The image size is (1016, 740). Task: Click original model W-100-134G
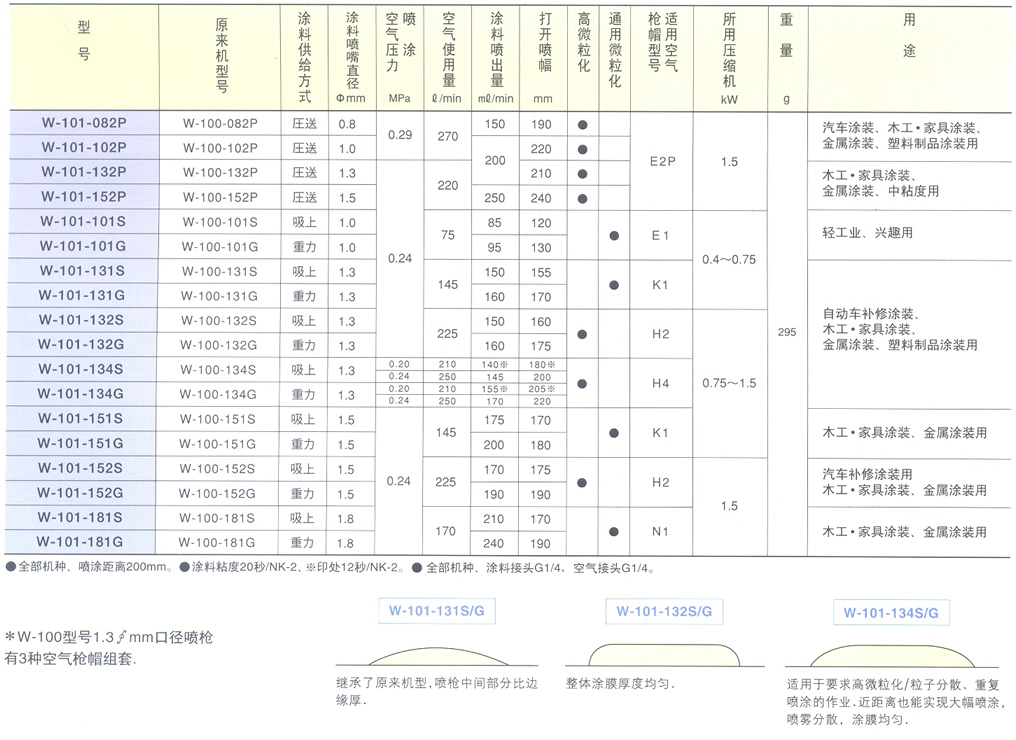[218, 394]
